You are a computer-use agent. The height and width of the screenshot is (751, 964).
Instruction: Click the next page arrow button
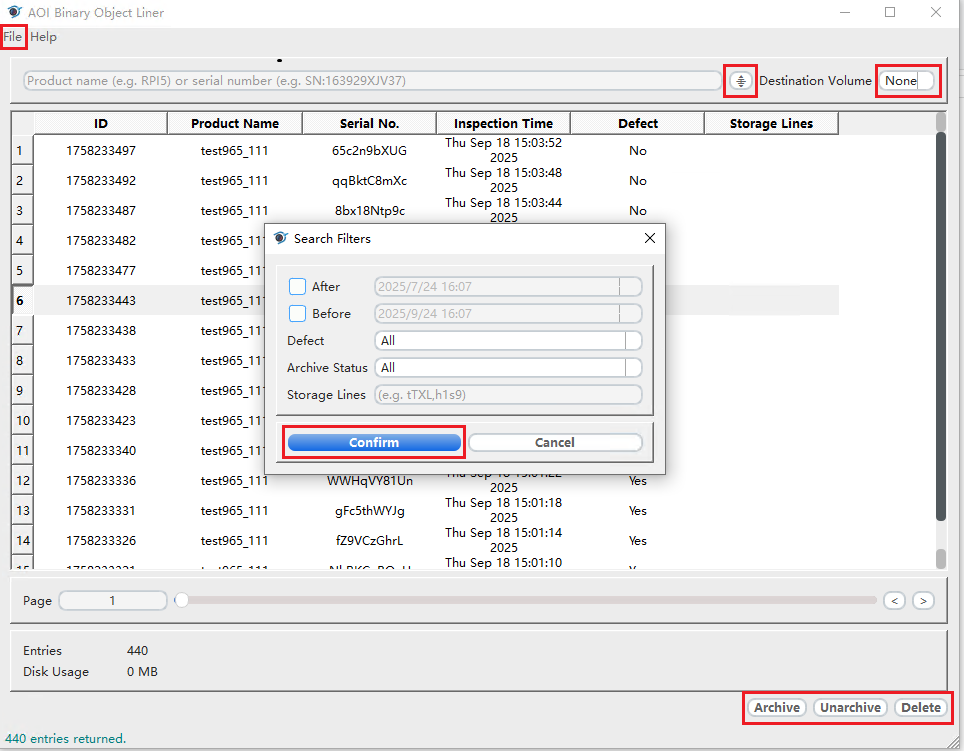coord(923,601)
